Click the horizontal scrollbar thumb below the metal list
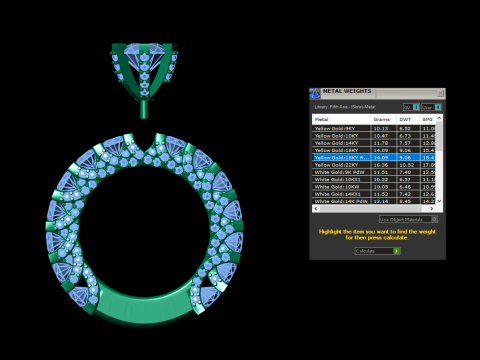This screenshot has width=480, height=360. pyautogui.click(x=370, y=208)
